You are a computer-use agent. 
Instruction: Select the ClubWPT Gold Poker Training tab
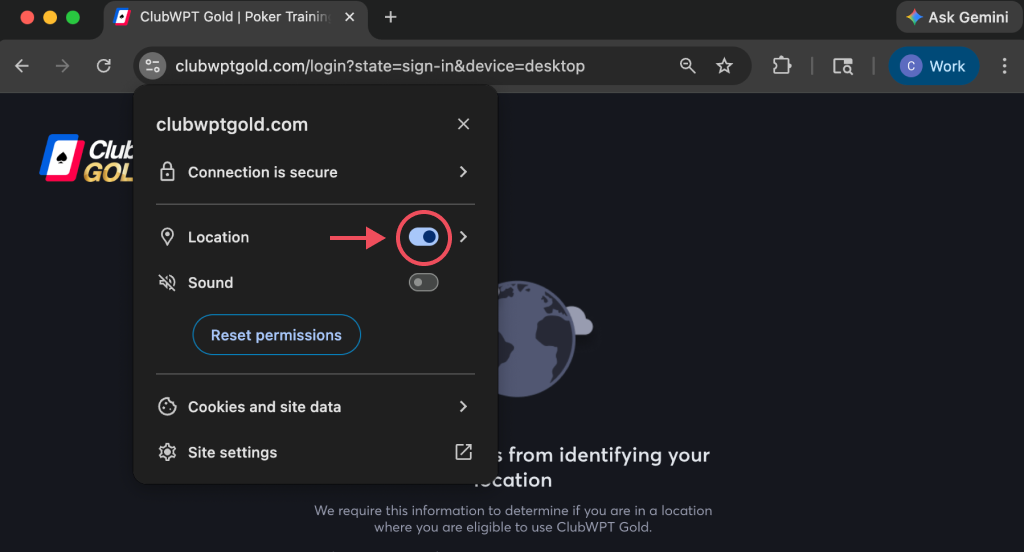click(x=235, y=18)
